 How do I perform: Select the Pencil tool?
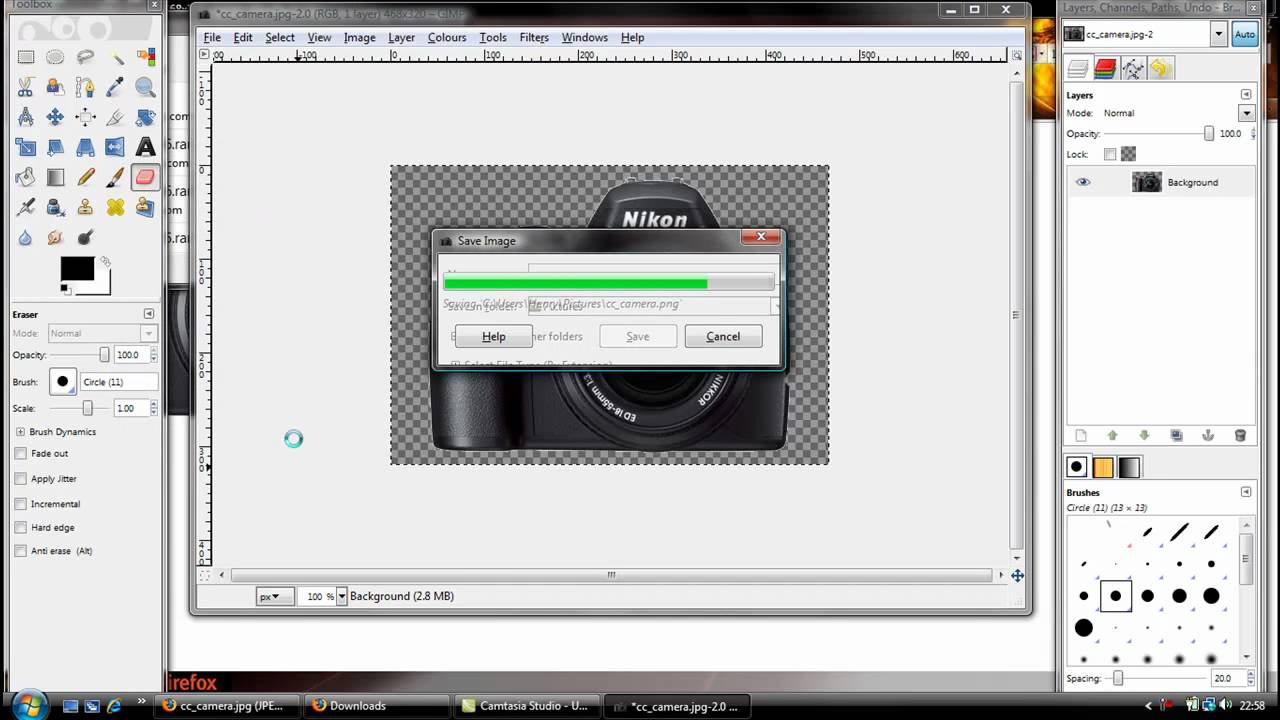tap(85, 177)
